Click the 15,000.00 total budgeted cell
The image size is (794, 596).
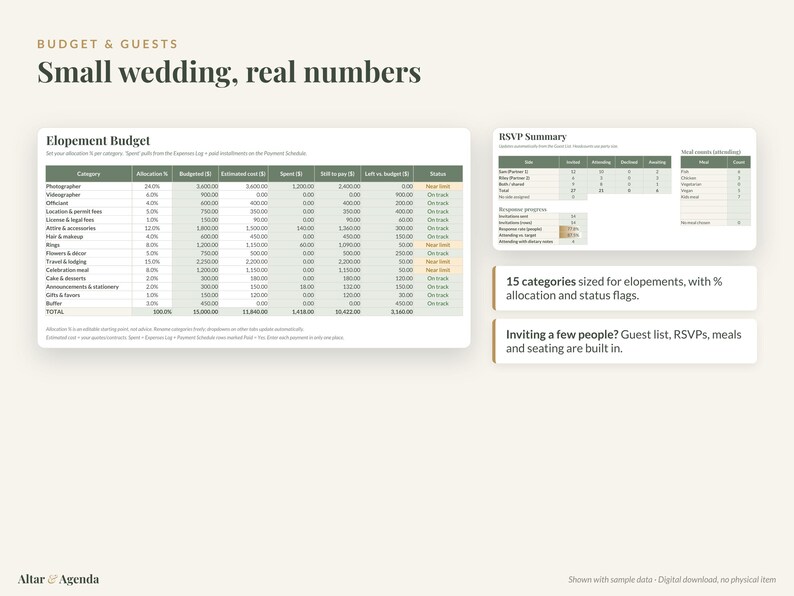pyautogui.click(x=195, y=311)
